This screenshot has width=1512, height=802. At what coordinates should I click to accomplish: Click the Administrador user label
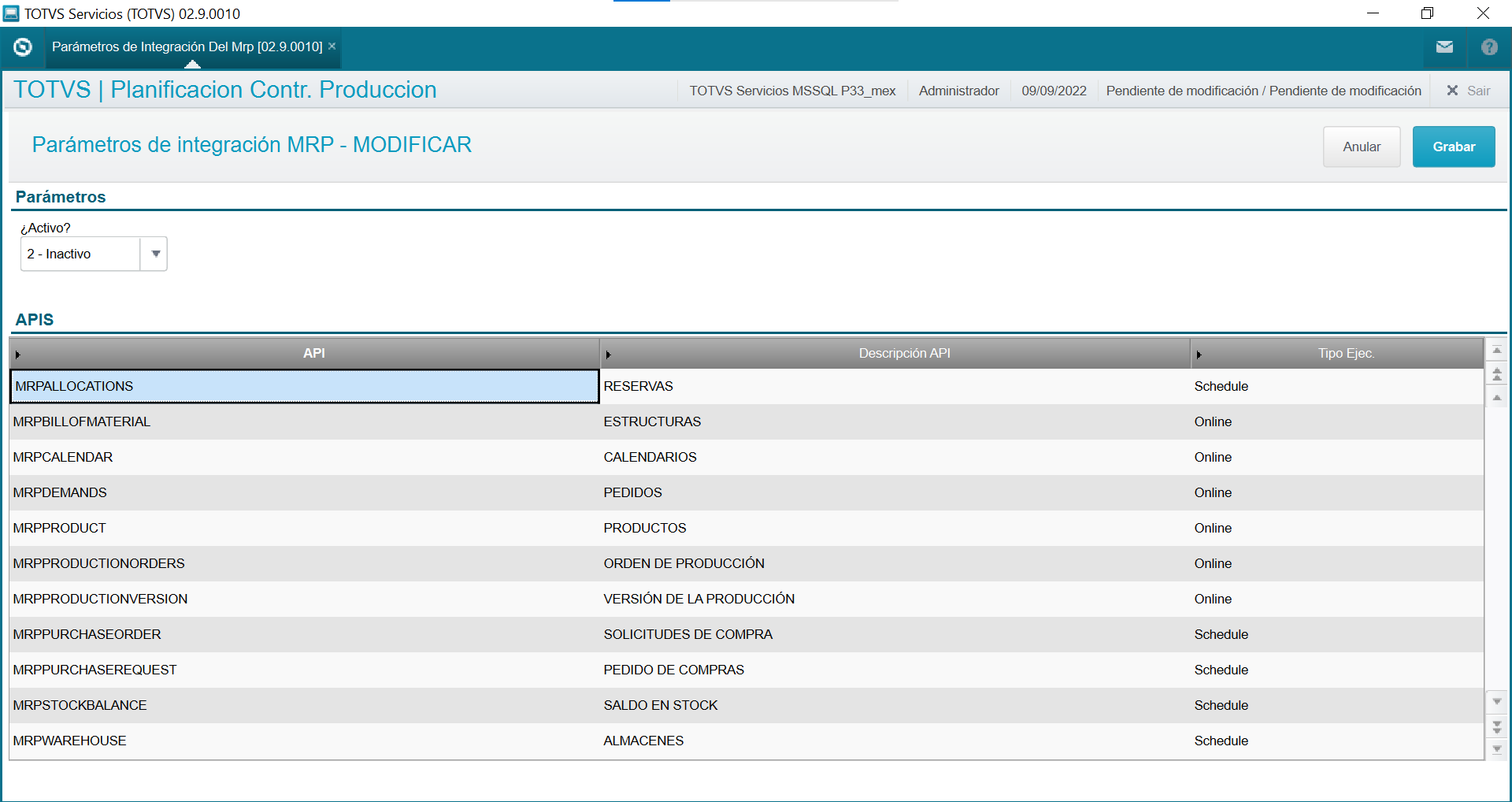(958, 91)
